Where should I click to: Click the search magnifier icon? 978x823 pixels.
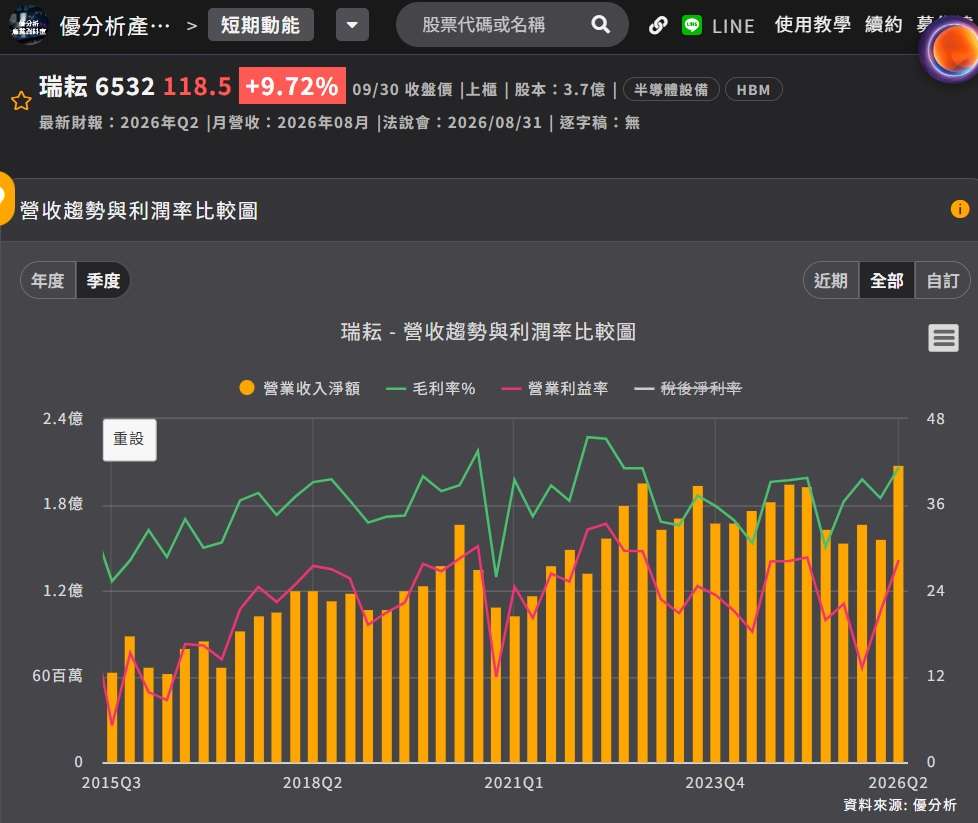pos(600,25)
